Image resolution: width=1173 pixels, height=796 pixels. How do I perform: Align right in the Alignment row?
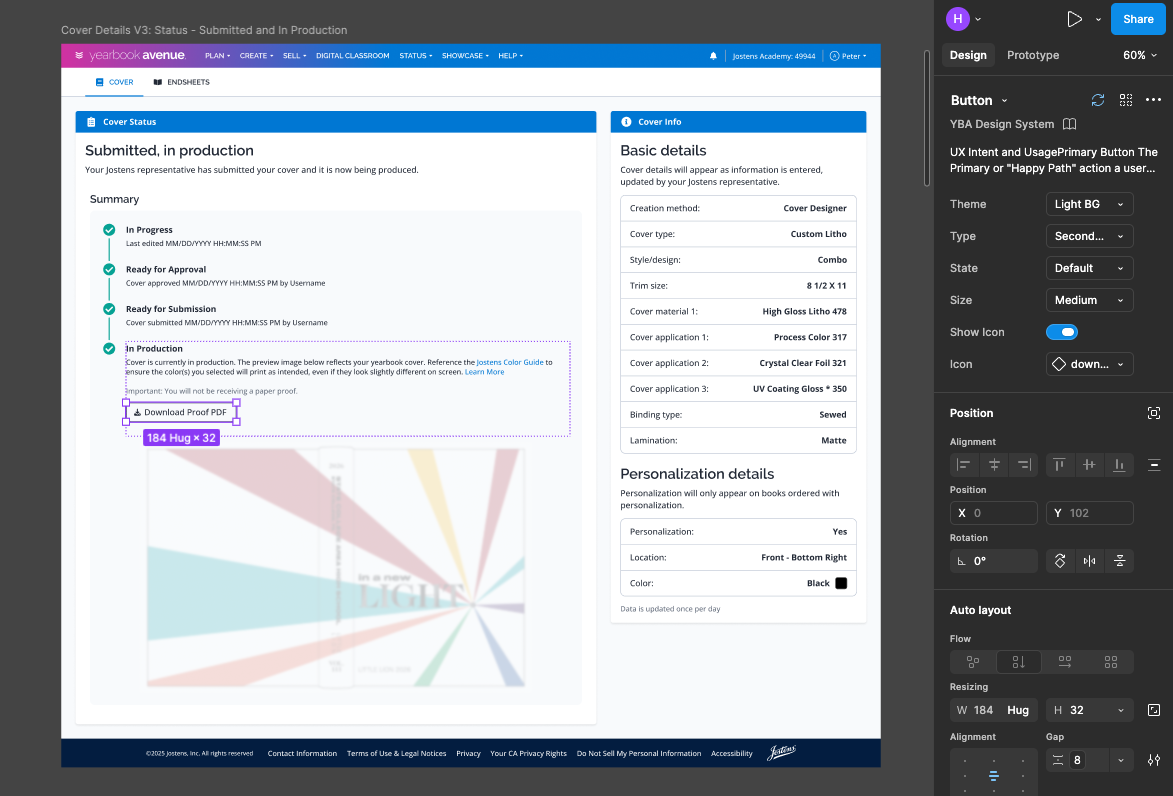1024,465
